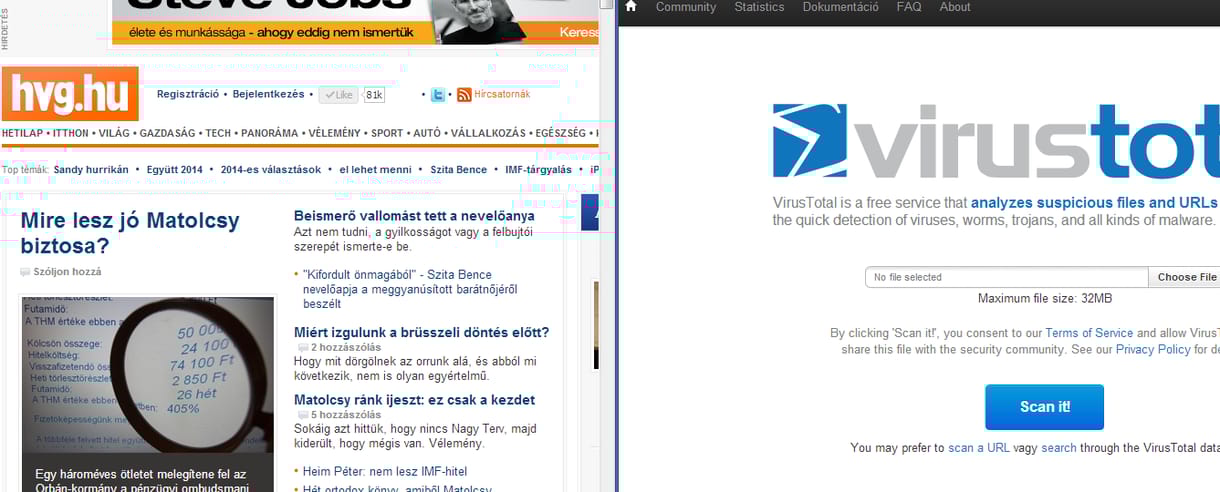
Task: Open top topic IMF-tárgyalás
Action: pyautogui.click(x=538, y=170)
